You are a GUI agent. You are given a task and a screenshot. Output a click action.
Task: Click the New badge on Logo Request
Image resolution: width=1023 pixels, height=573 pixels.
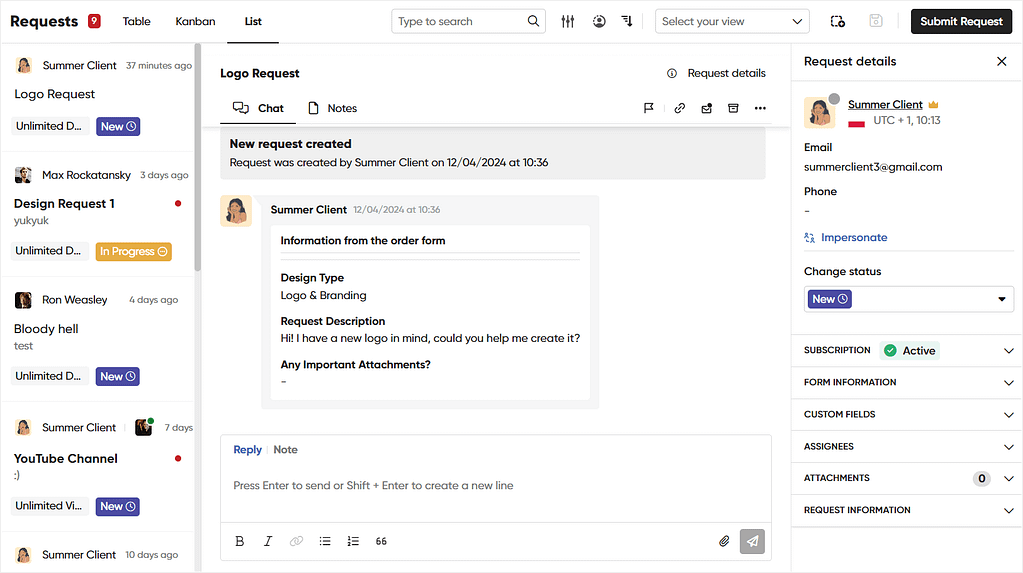[118, 127]
